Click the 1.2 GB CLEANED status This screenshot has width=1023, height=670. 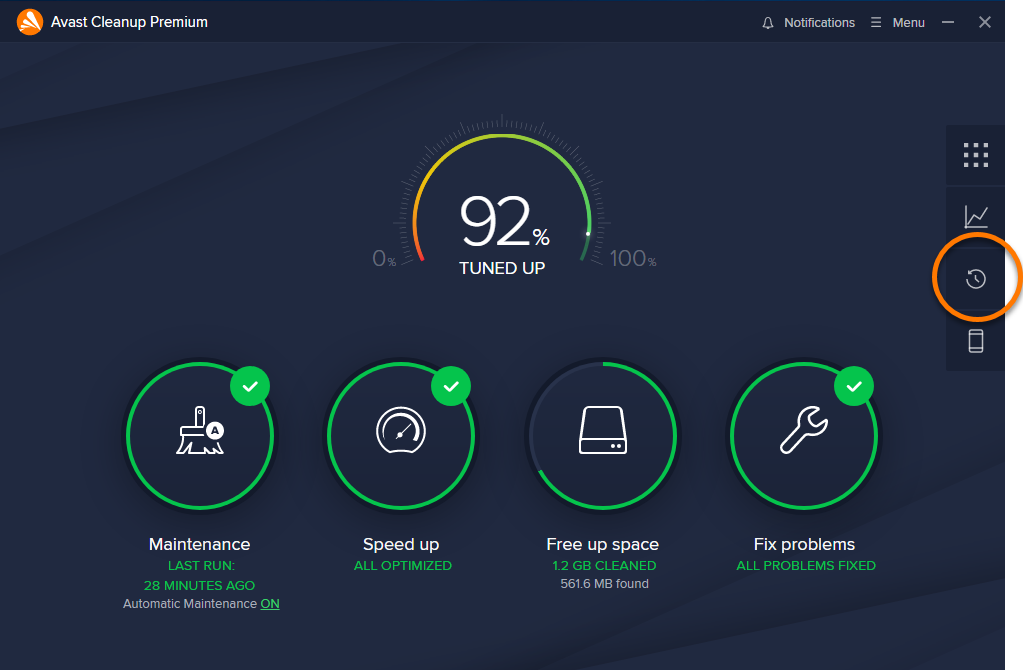point(604,566)
